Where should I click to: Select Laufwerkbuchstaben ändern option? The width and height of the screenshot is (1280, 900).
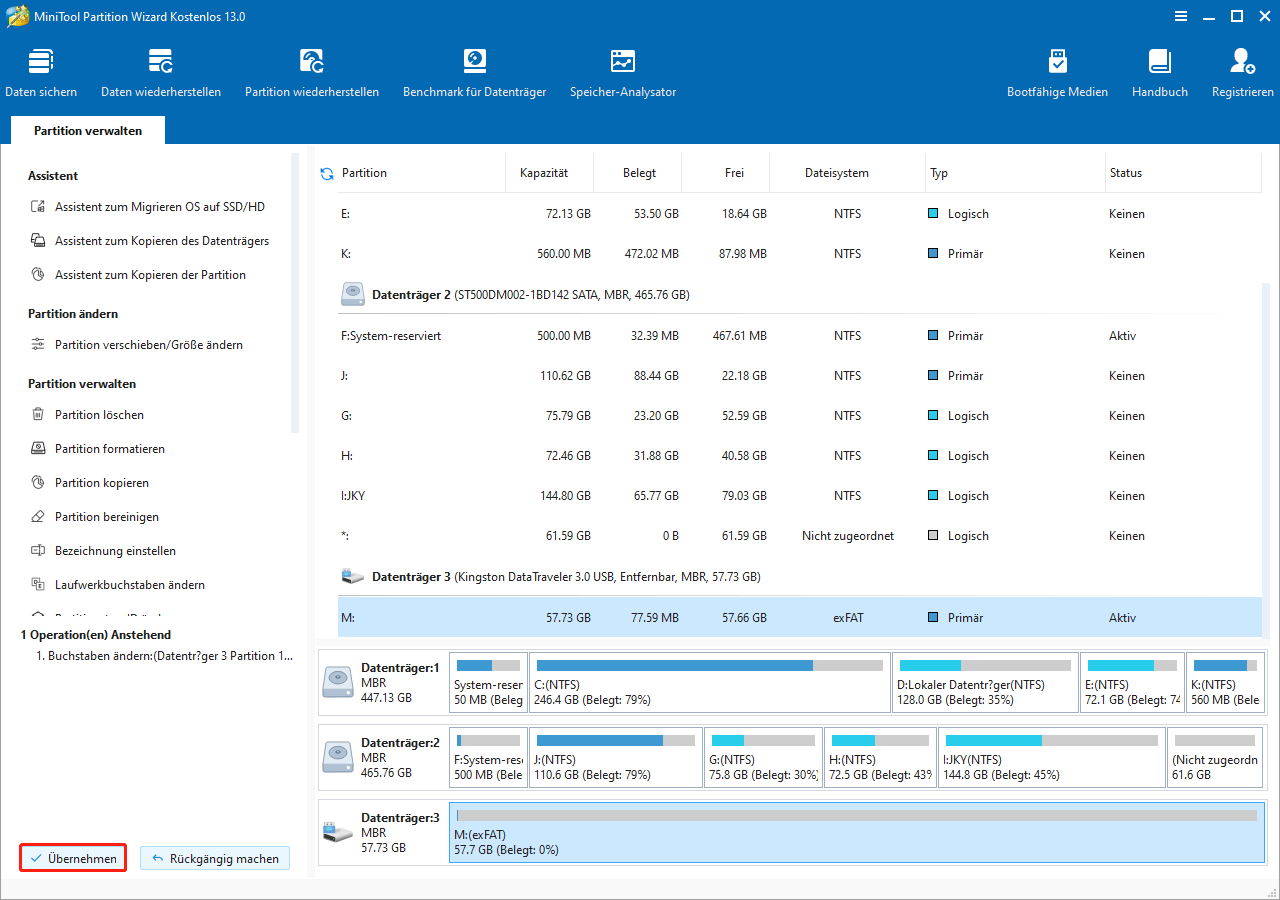130,585
